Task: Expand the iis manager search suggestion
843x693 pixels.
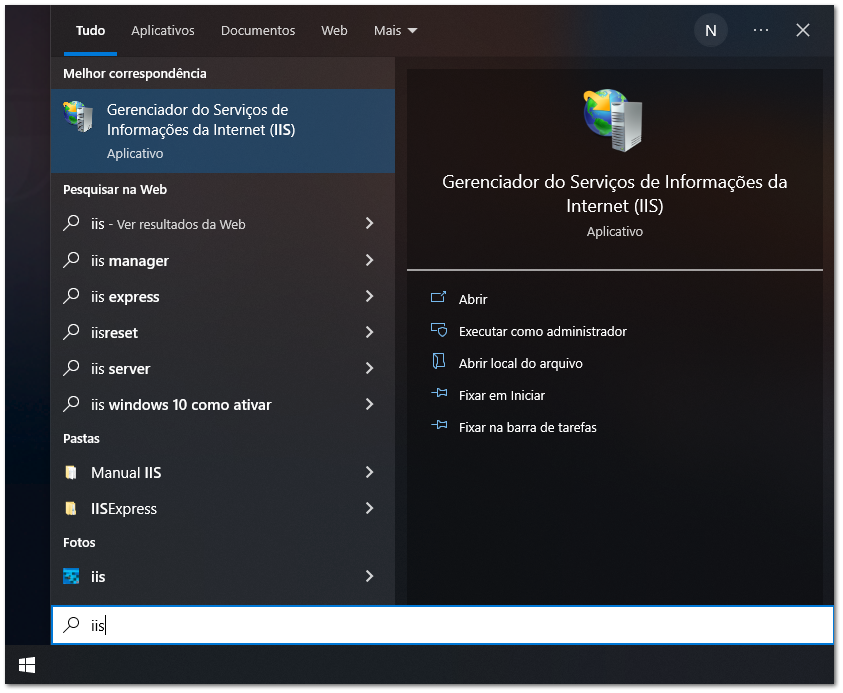Action: [369, 260]
